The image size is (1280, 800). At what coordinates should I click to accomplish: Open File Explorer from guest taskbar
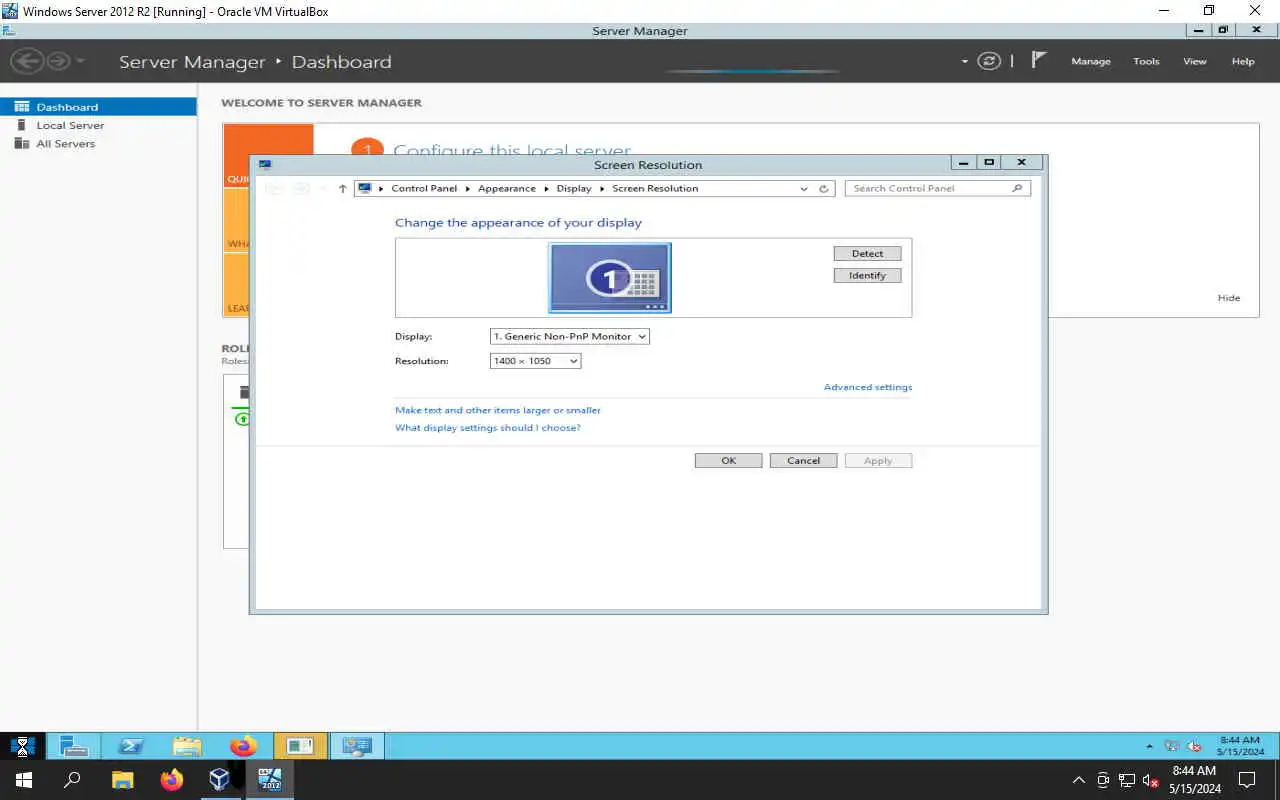[x=187, y=746]
